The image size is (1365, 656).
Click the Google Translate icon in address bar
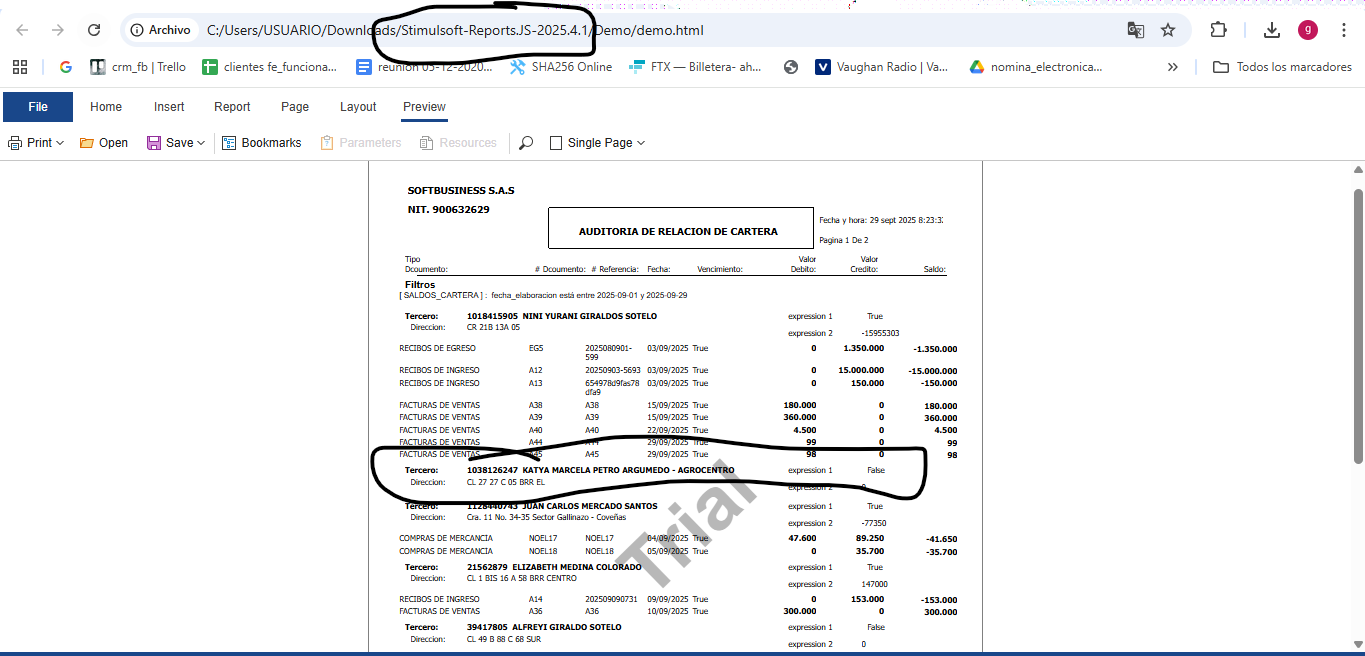click(1135, 30)
